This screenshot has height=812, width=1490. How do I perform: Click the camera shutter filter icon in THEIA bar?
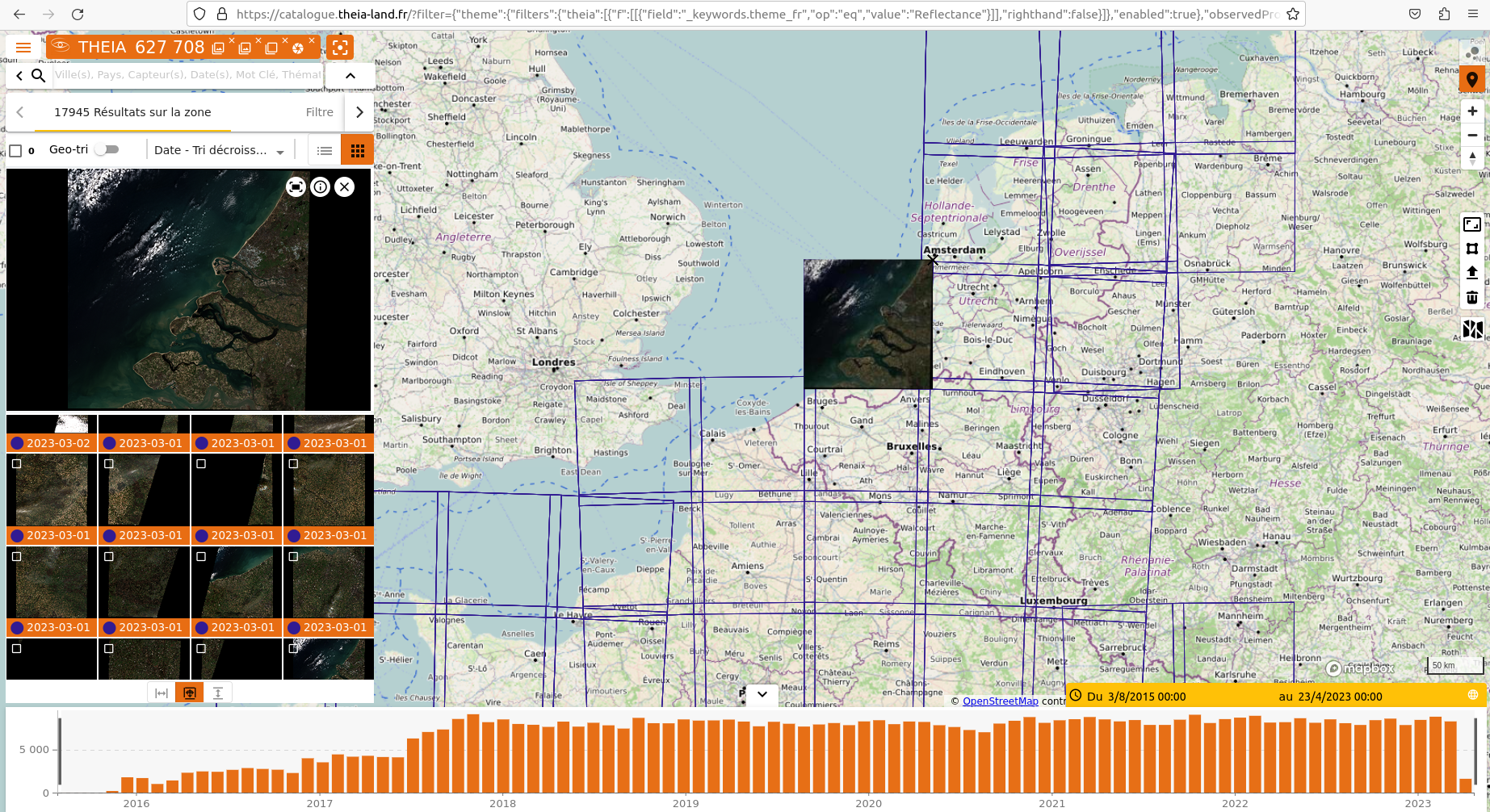298,48
